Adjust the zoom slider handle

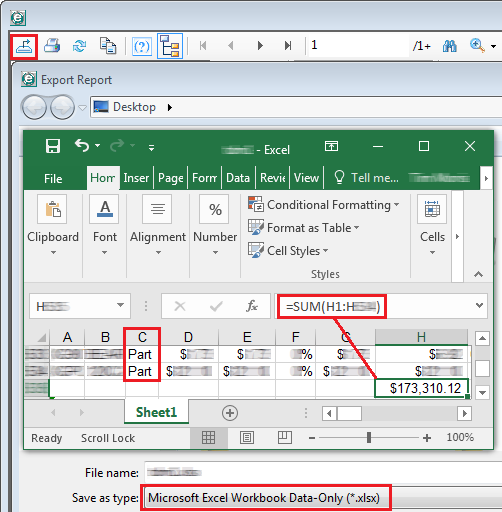click(369, 438)
